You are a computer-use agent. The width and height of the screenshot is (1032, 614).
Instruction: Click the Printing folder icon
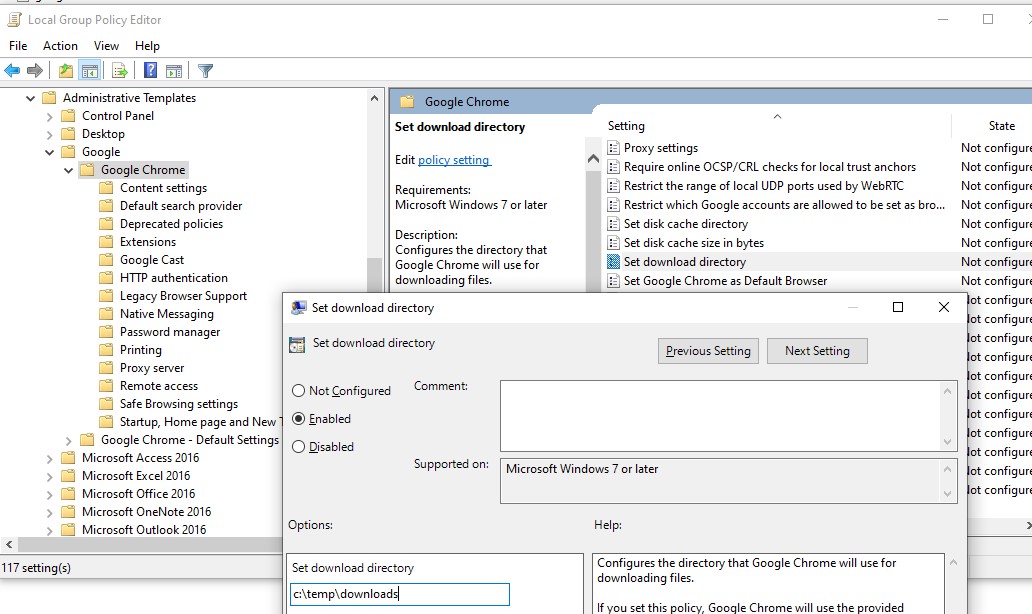pyautogui.click(x=106, y=350)
